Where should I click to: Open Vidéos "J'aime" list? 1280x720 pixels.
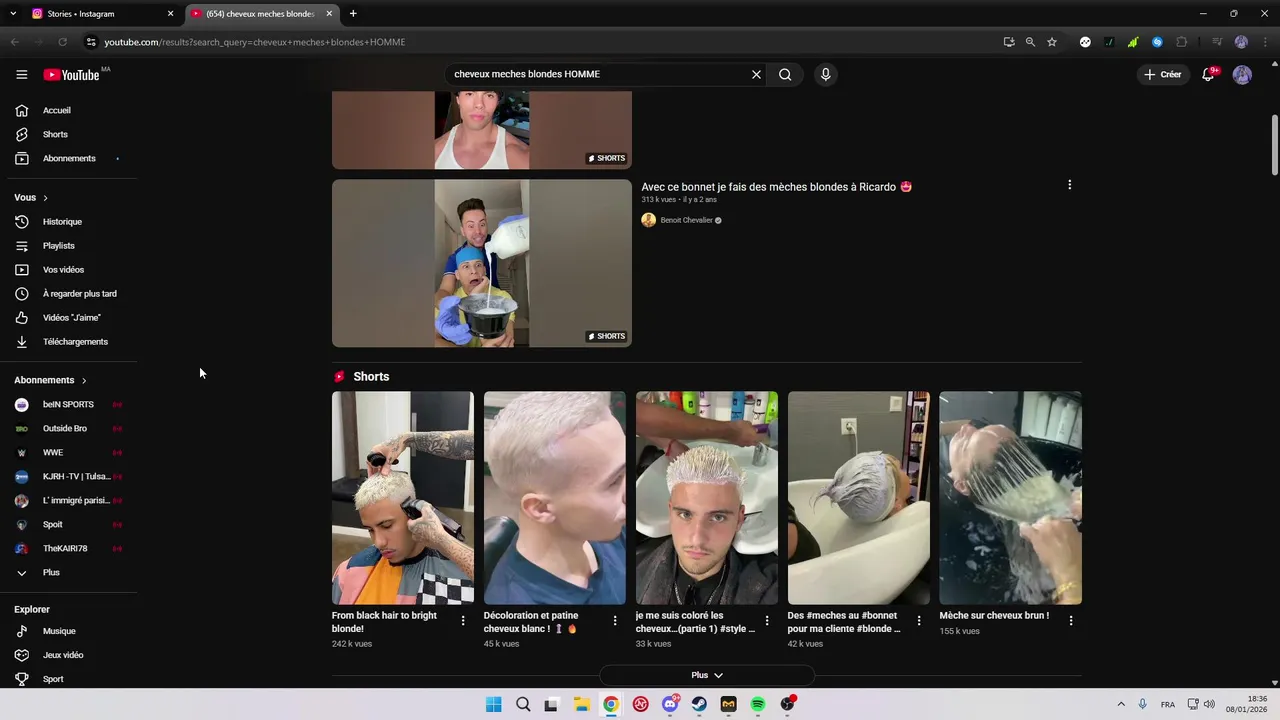pos(68,317)
